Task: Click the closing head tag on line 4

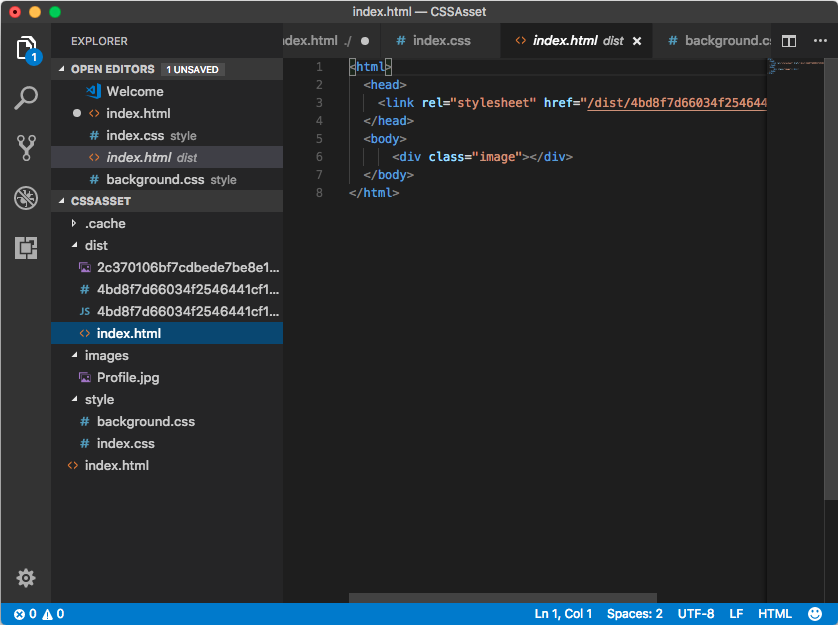Action: pyautogui.click(x=389, y=121)
